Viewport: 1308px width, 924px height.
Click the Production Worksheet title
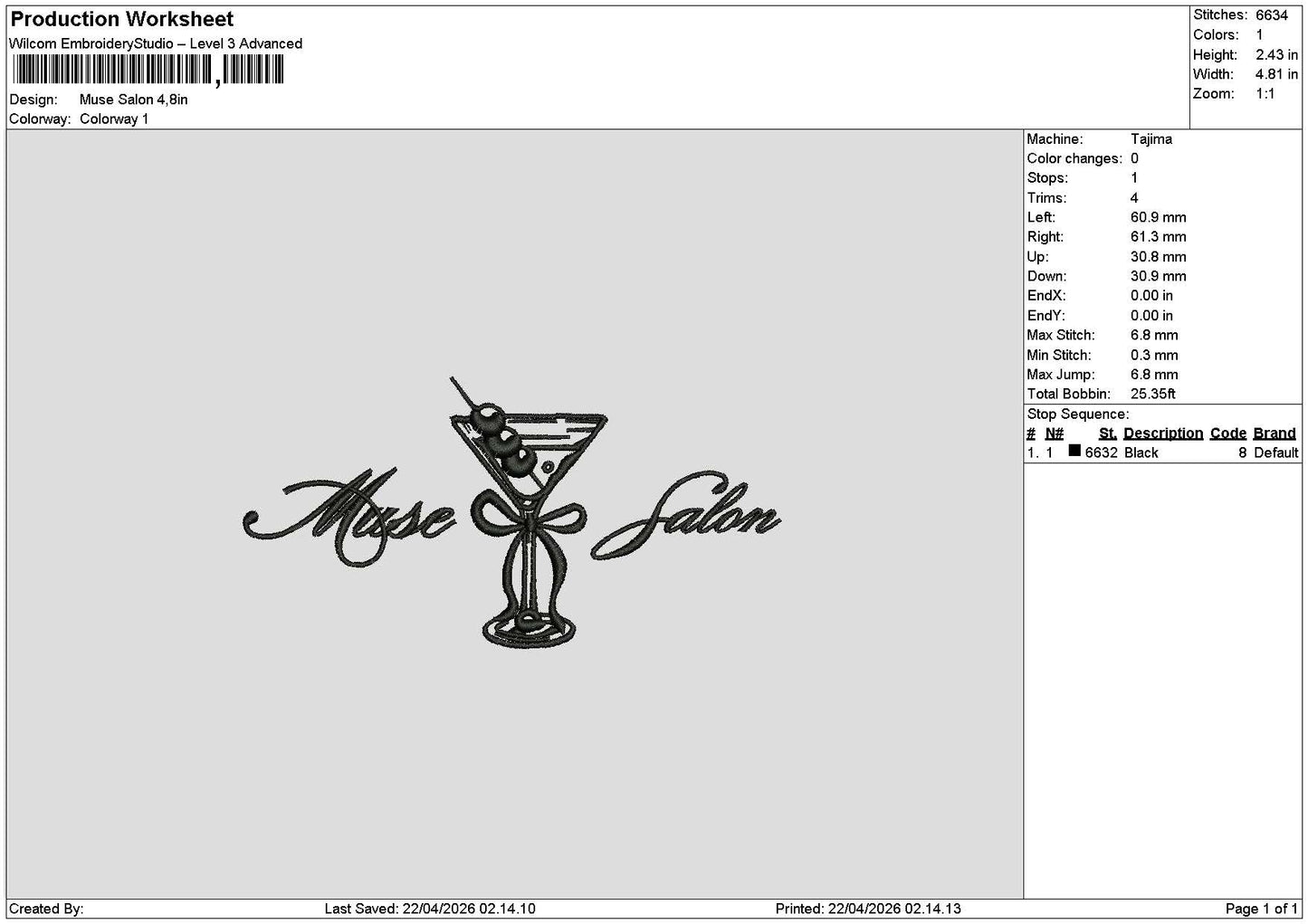tap(121, 19)
